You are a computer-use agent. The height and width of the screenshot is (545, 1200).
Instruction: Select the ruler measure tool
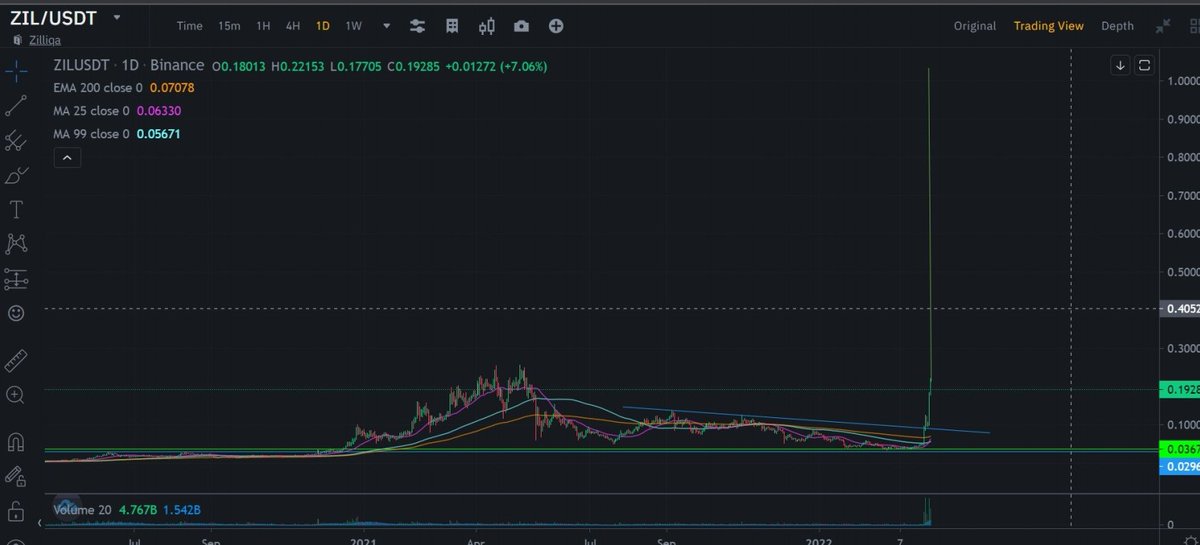15,360
